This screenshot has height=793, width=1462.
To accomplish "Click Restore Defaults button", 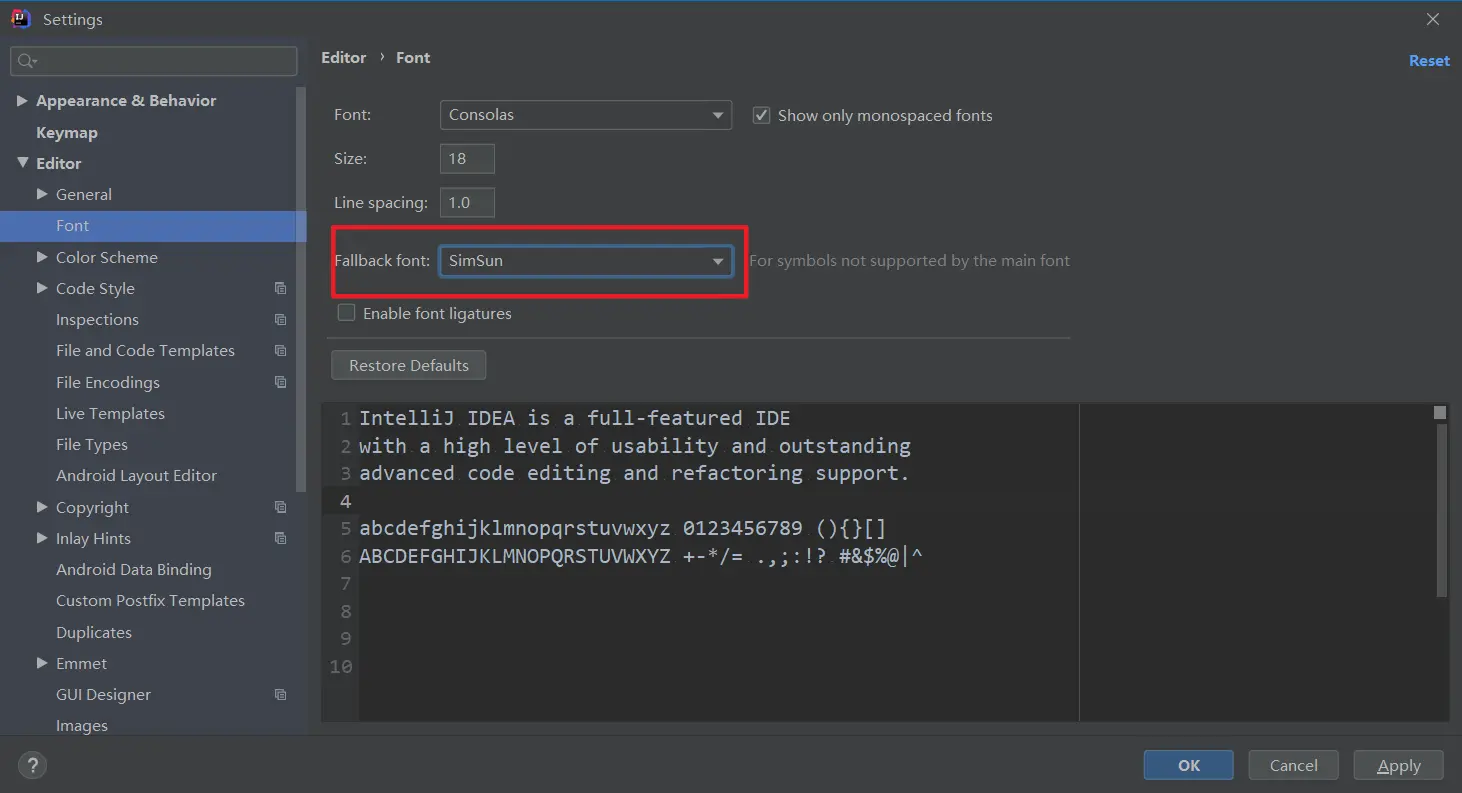I will tap(408, 365).
